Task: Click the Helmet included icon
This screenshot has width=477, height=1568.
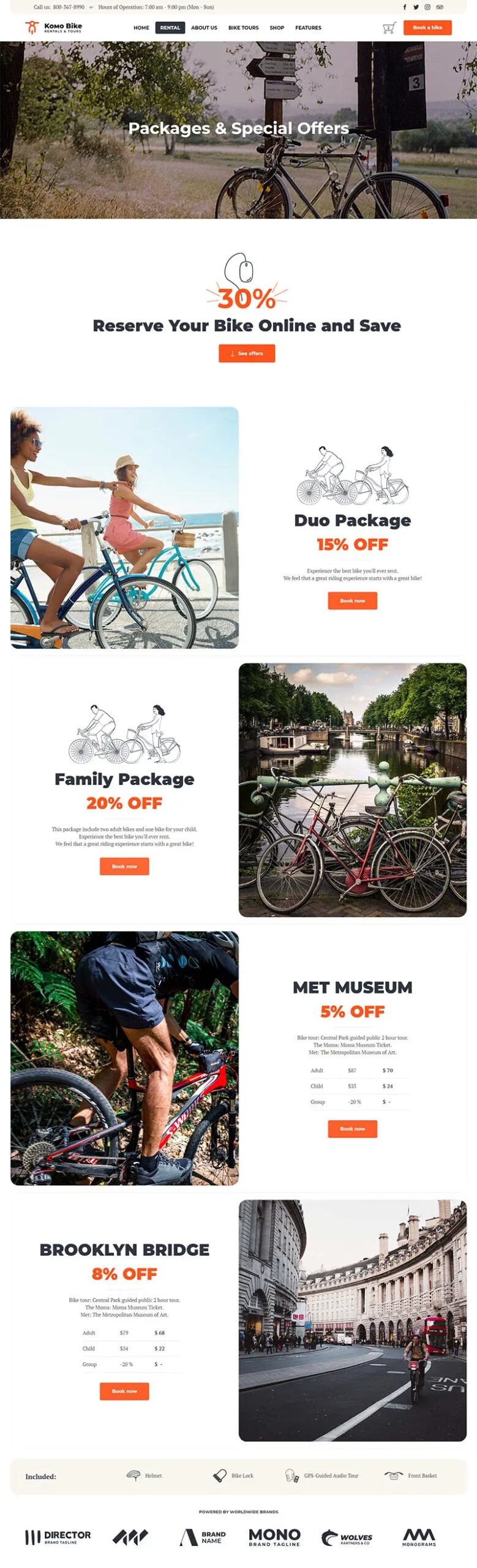Action: [133, 1476]
